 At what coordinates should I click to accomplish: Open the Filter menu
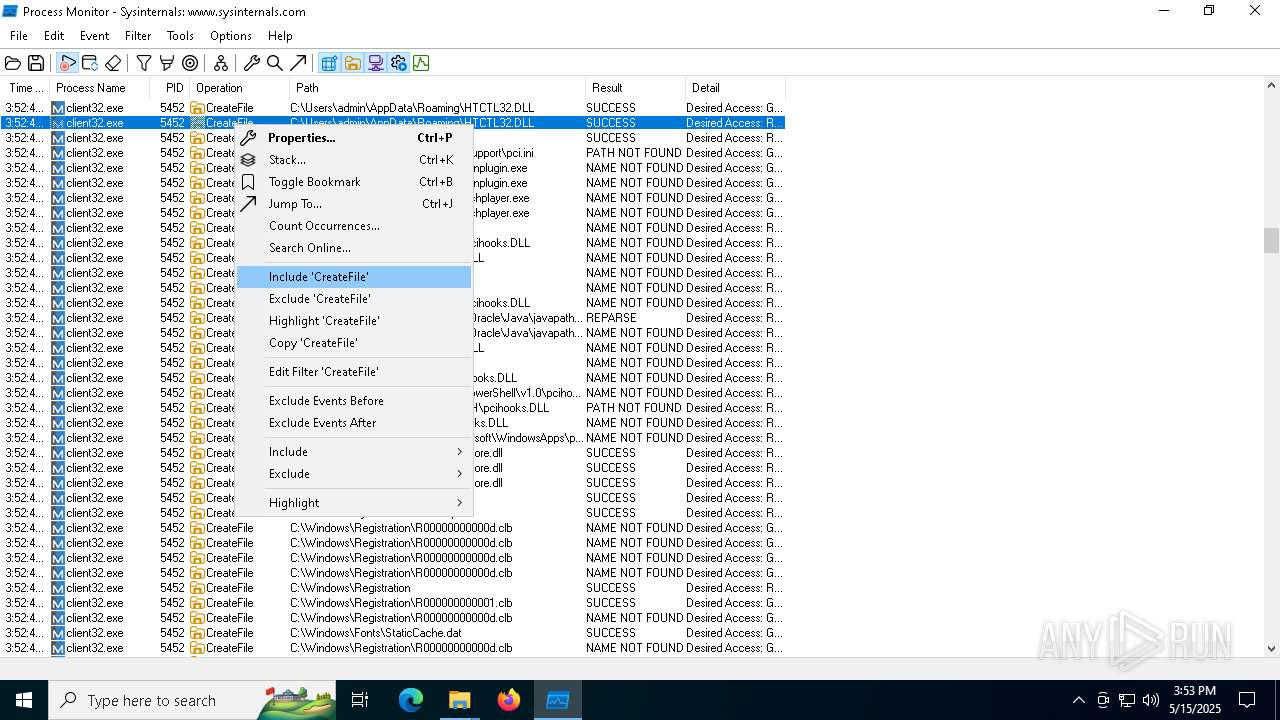pos(138,35)
